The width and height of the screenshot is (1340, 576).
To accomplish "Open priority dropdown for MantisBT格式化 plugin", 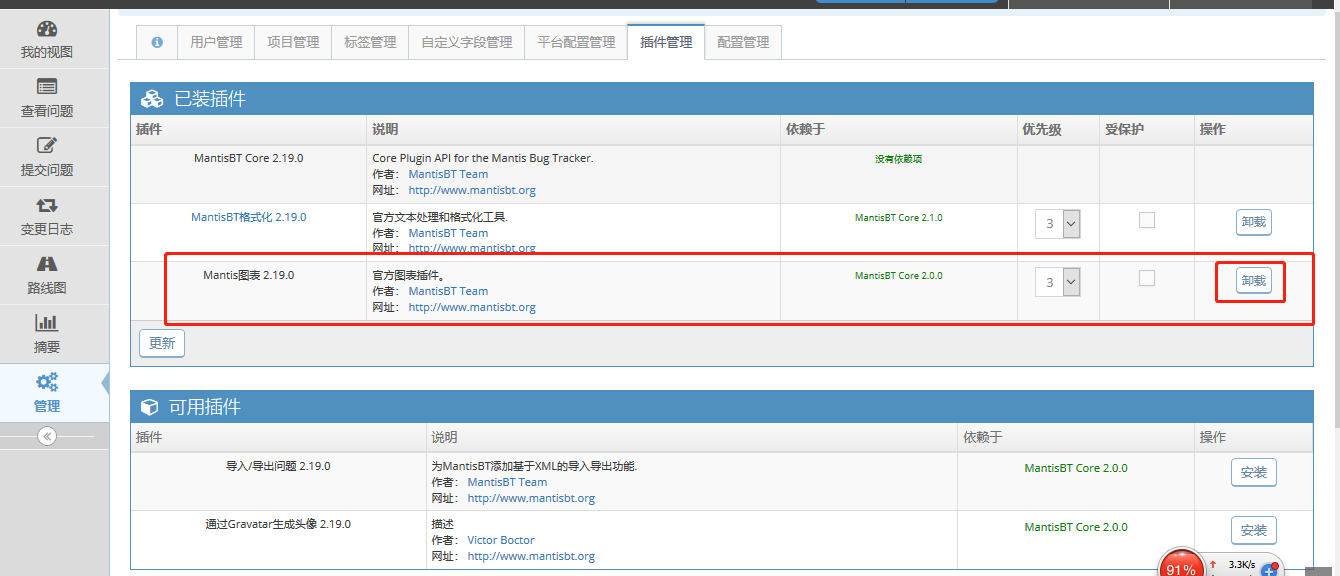I will pyautogui.click(x=1058, y=224).
